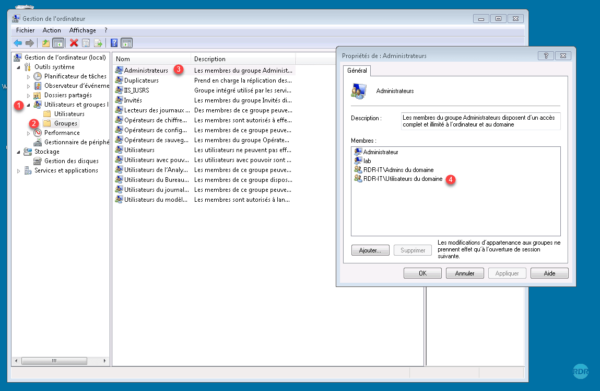Select Lecteurs des journaux group row
This screenshot has height=391, width=600.
point(205,110)
